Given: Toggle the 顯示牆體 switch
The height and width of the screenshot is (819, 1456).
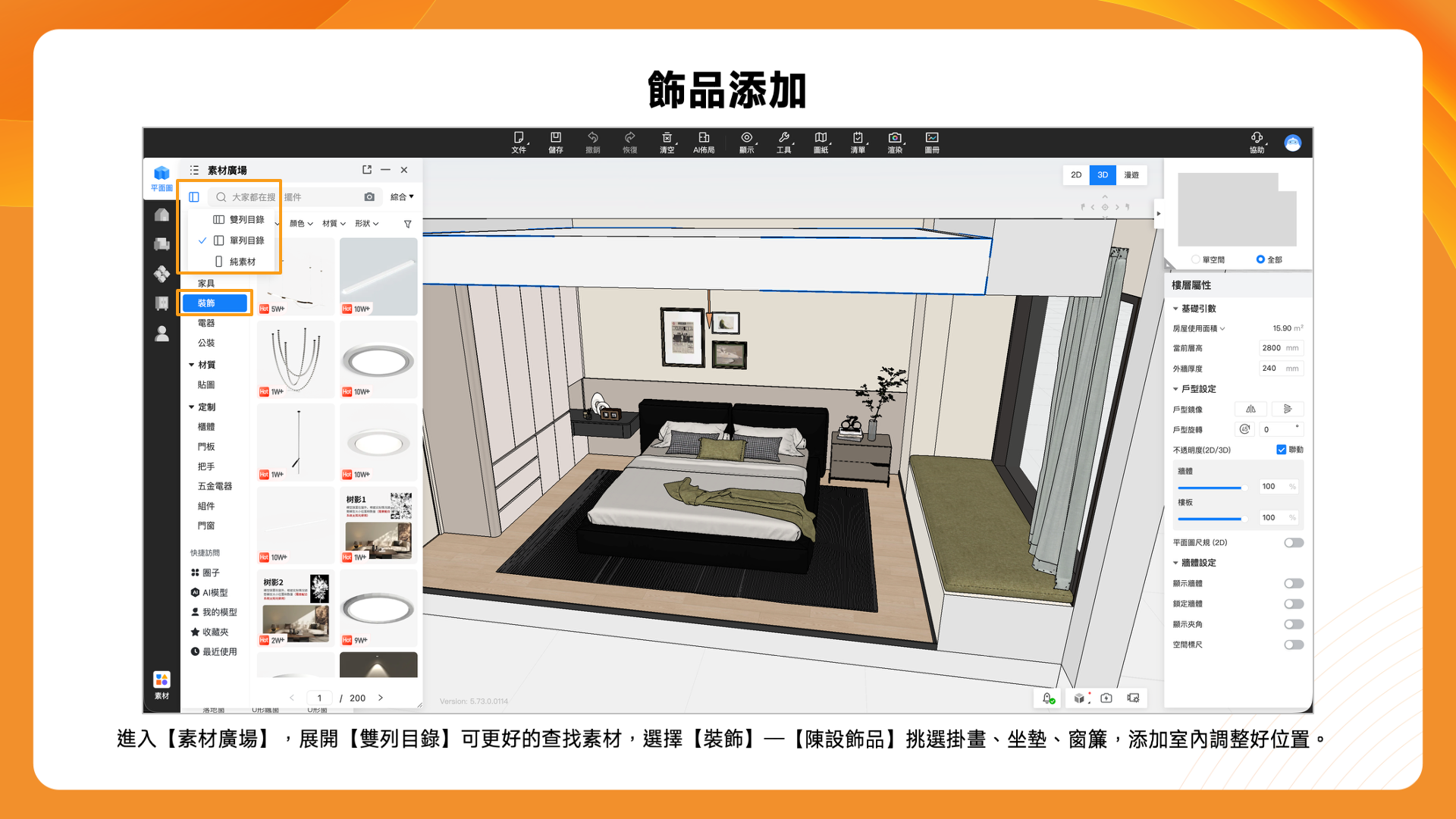Looking at the screenshot, I should pyautogui.click(x=1294, y=584).
